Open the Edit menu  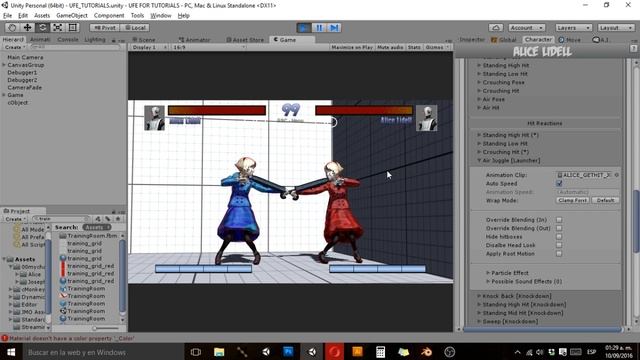tap(23, 16)
